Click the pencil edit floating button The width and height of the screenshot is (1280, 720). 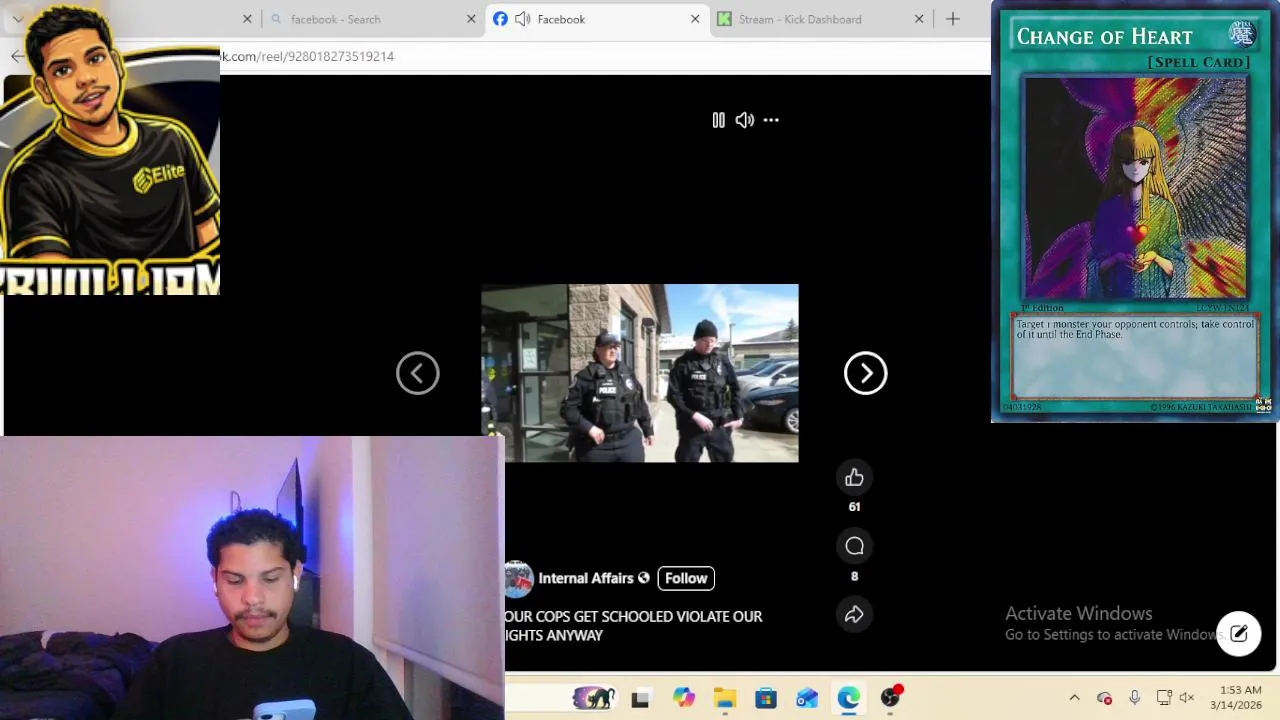1239,634
